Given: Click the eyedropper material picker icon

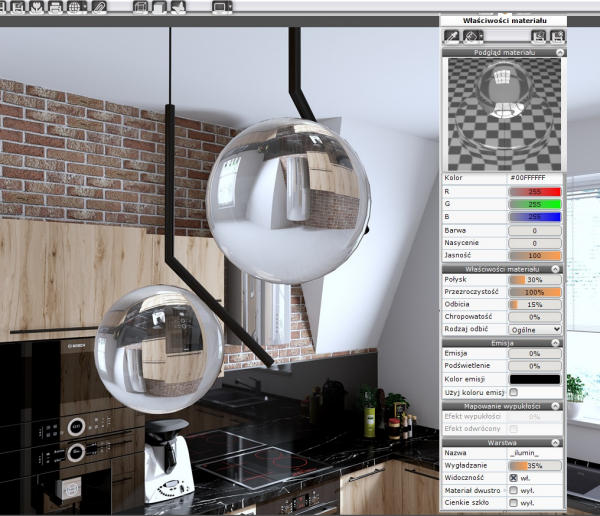Looking at the screenshot, I should click(x=452, y=37).
